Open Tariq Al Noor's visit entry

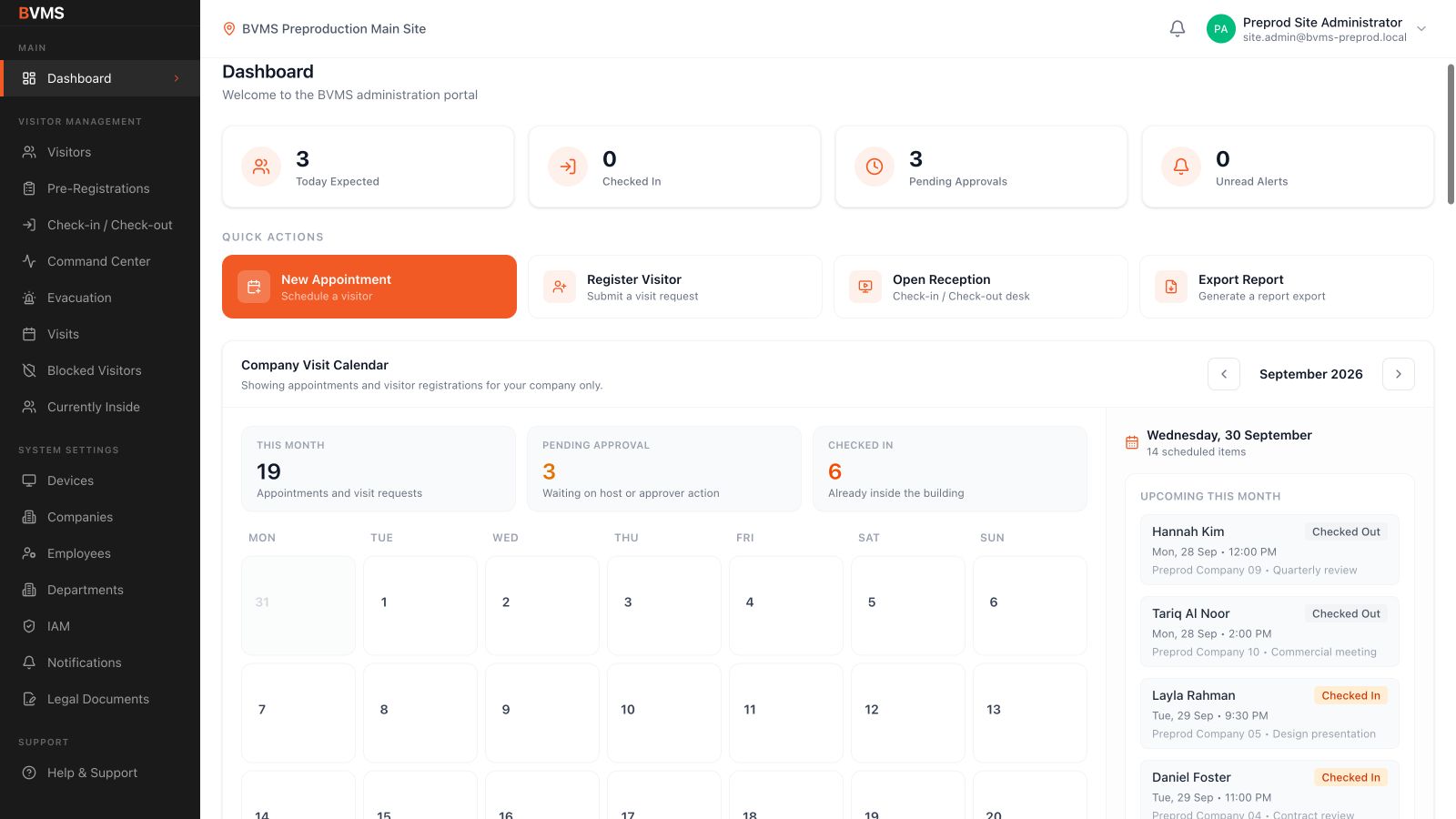click(1269, 632)
